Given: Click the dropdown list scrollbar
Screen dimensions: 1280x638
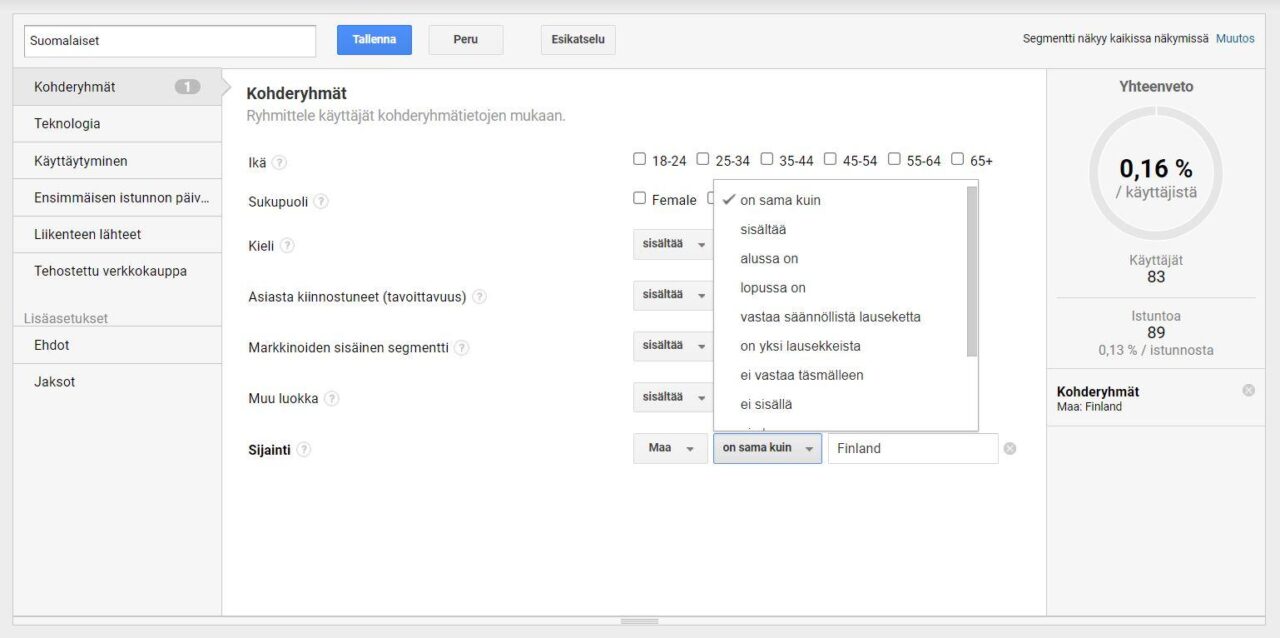Looking at the screenshot, I should (972, 271).
